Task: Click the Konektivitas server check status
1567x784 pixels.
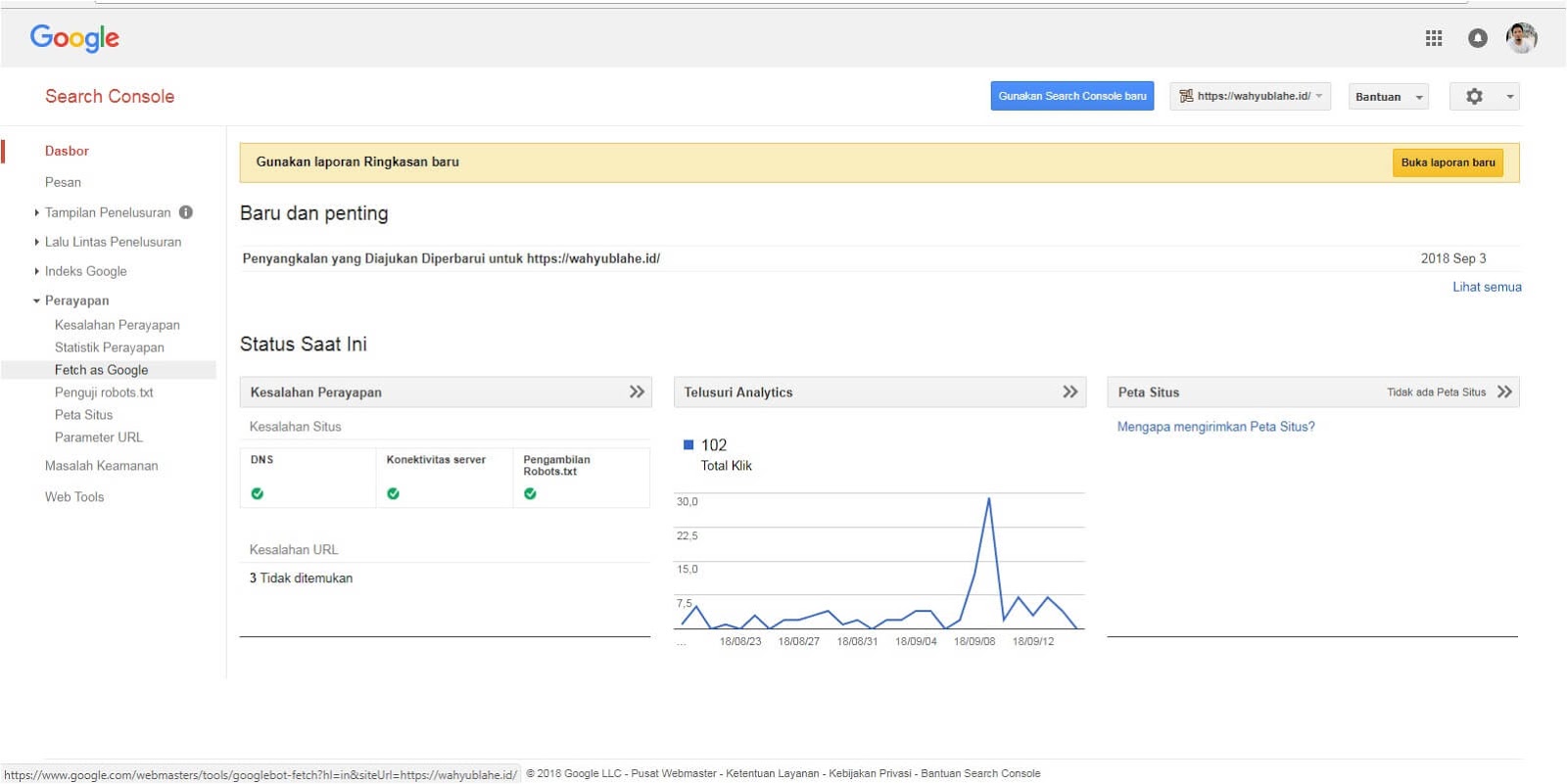Action: pos(394,493)
